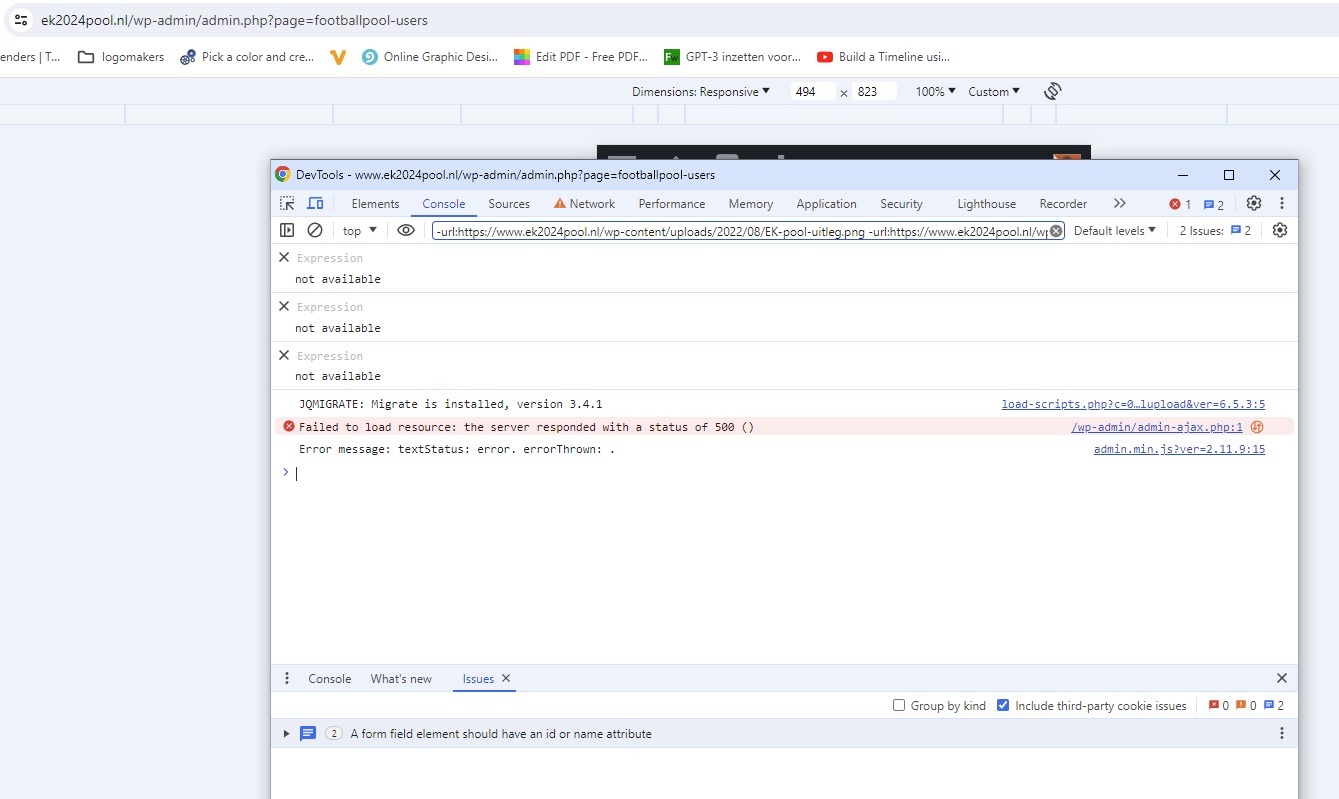The height and width of the screenshot is (799, 1339).
Task: Rotate device orientation icon
Action: pos(1052,91)
